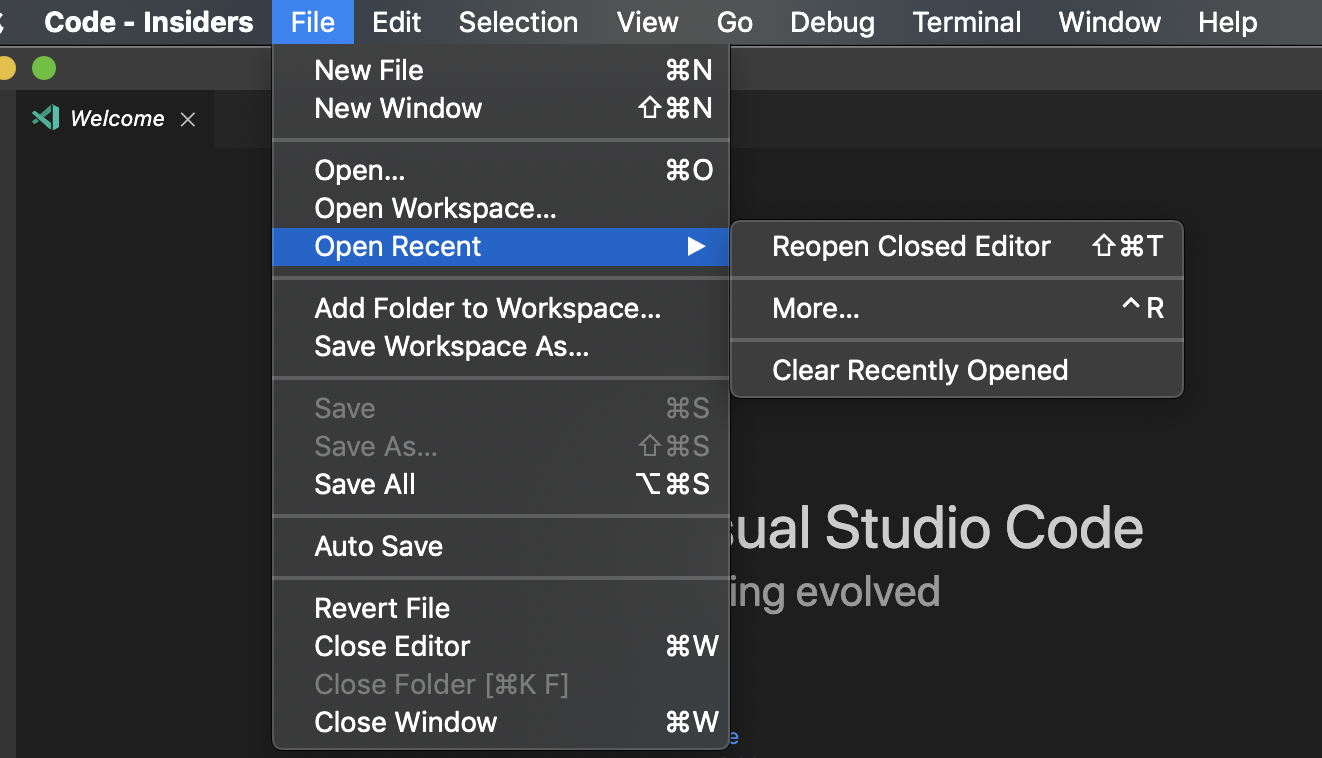Switch to the Welcome tab
Viewport: 1322px width, 758px height.
tap(117, 118)
